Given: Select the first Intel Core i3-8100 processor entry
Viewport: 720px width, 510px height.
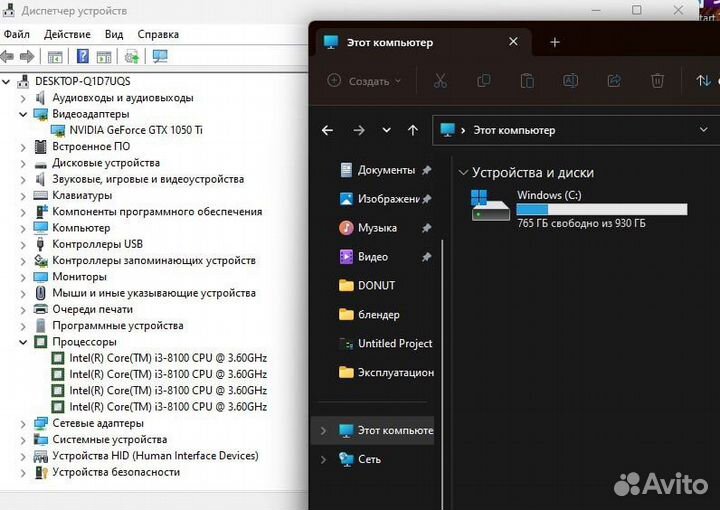Looking at the screenshot, I should coord(168,358).
